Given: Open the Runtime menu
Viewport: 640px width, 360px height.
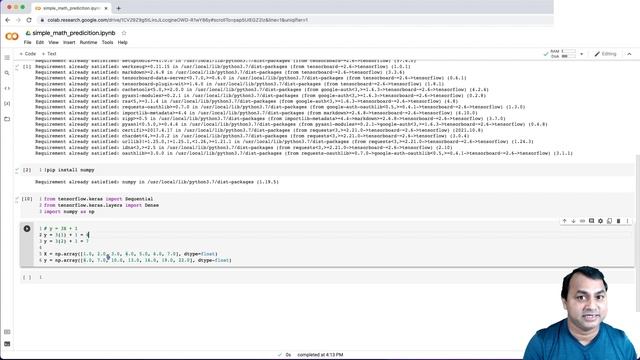Looking at the screenshot, I should click(88, 42).
